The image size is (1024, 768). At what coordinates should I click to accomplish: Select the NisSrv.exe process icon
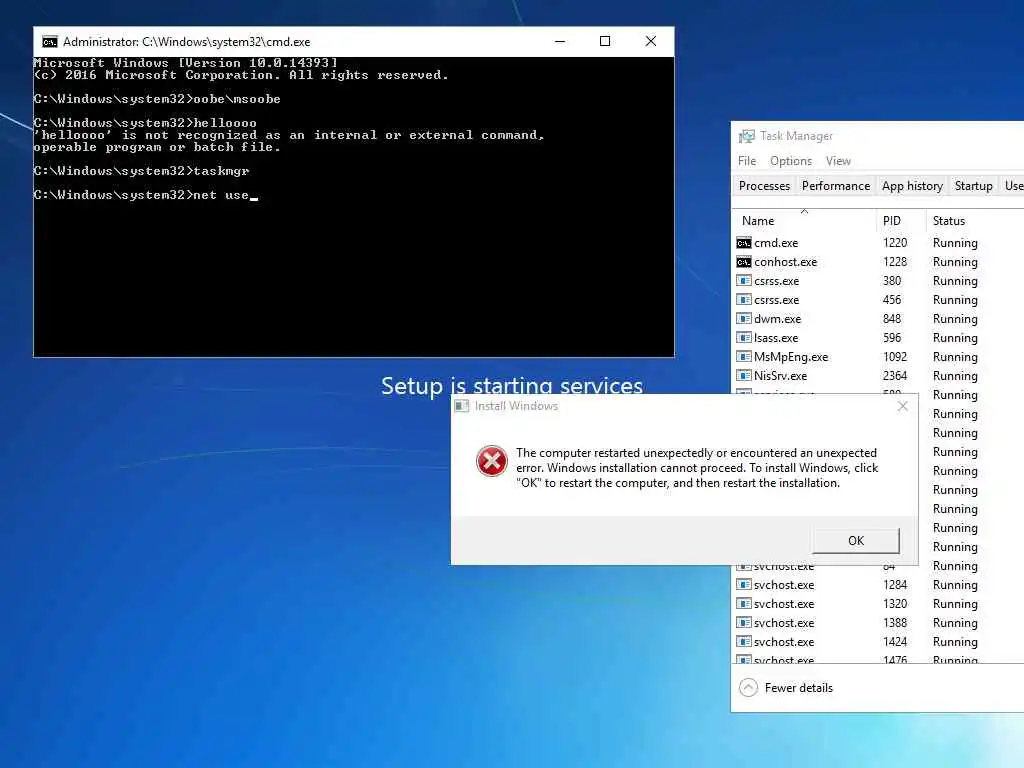click(744, 376)
